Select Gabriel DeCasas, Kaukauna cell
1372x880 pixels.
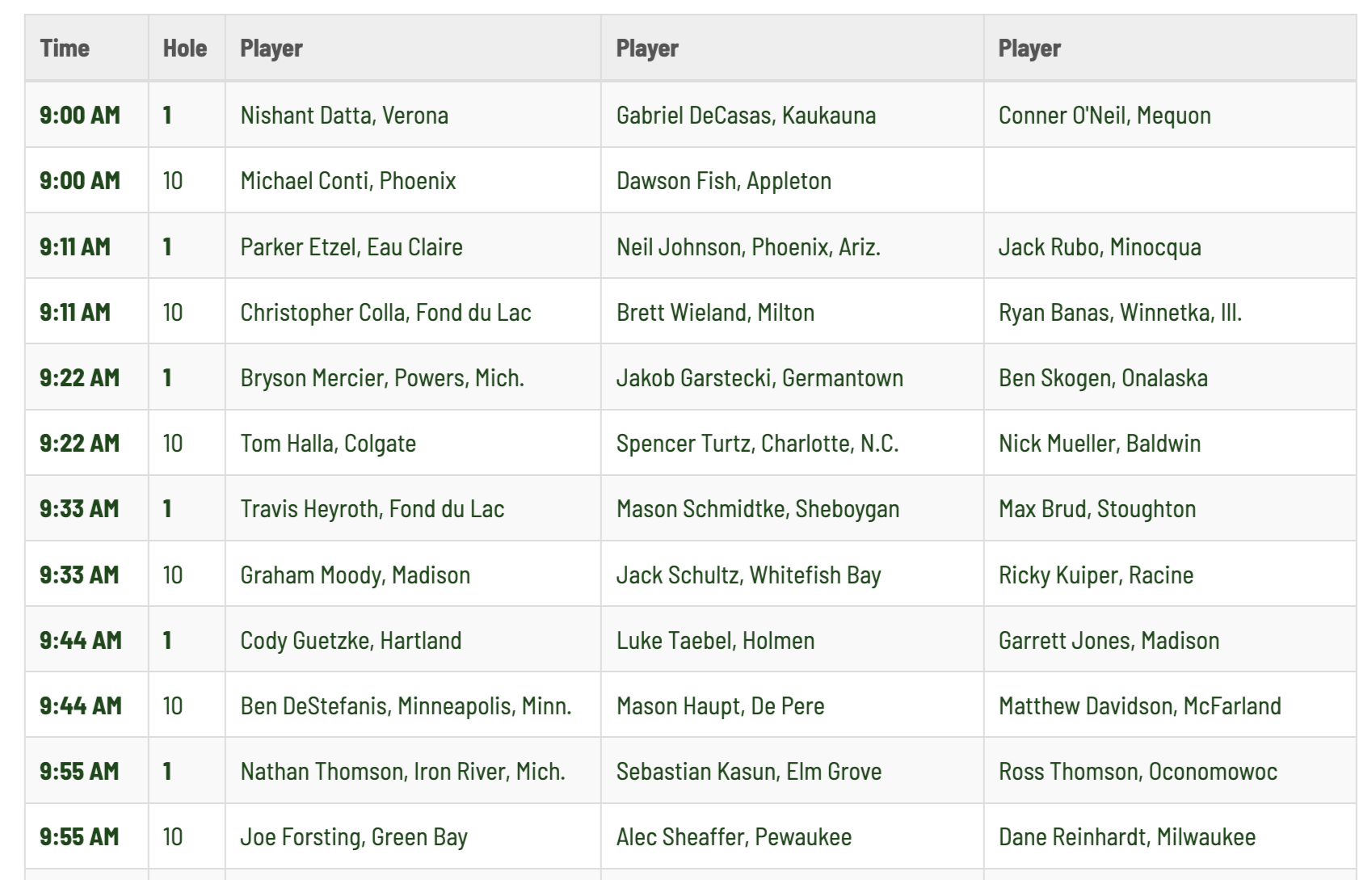point(746,115)
